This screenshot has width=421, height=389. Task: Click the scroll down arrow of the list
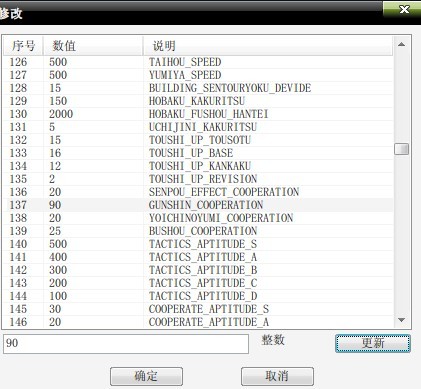401,320
